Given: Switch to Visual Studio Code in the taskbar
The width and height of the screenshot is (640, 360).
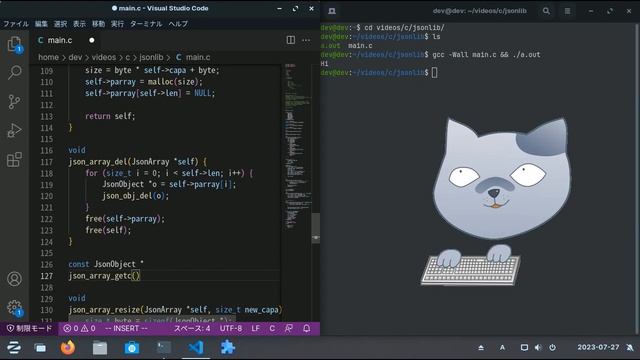Looking at the screenshot, I should (x=196, y=347).
